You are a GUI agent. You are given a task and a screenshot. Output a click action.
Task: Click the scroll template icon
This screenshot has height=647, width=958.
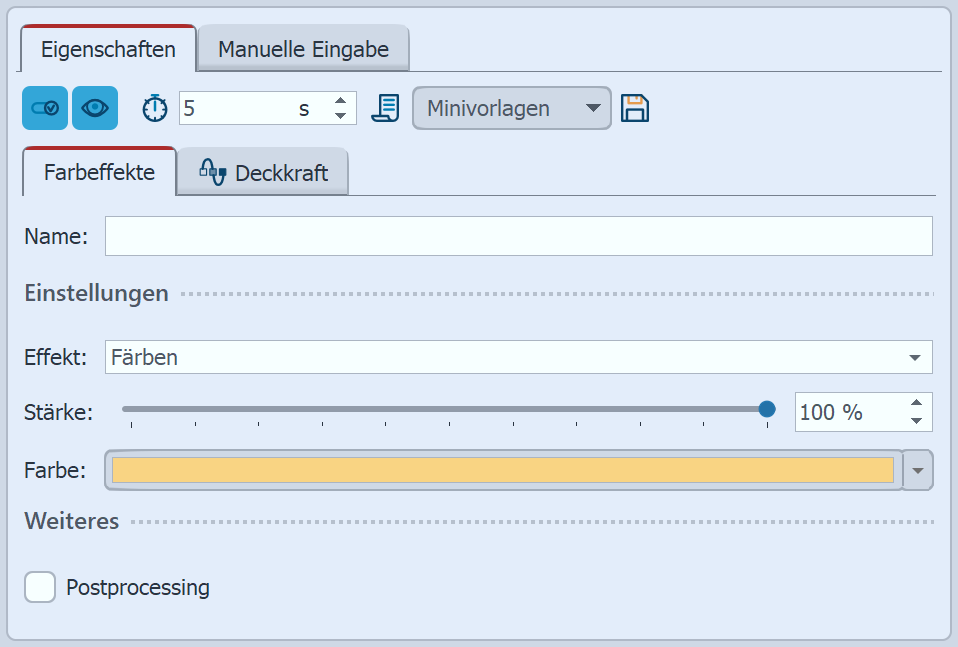click(385, 108)
